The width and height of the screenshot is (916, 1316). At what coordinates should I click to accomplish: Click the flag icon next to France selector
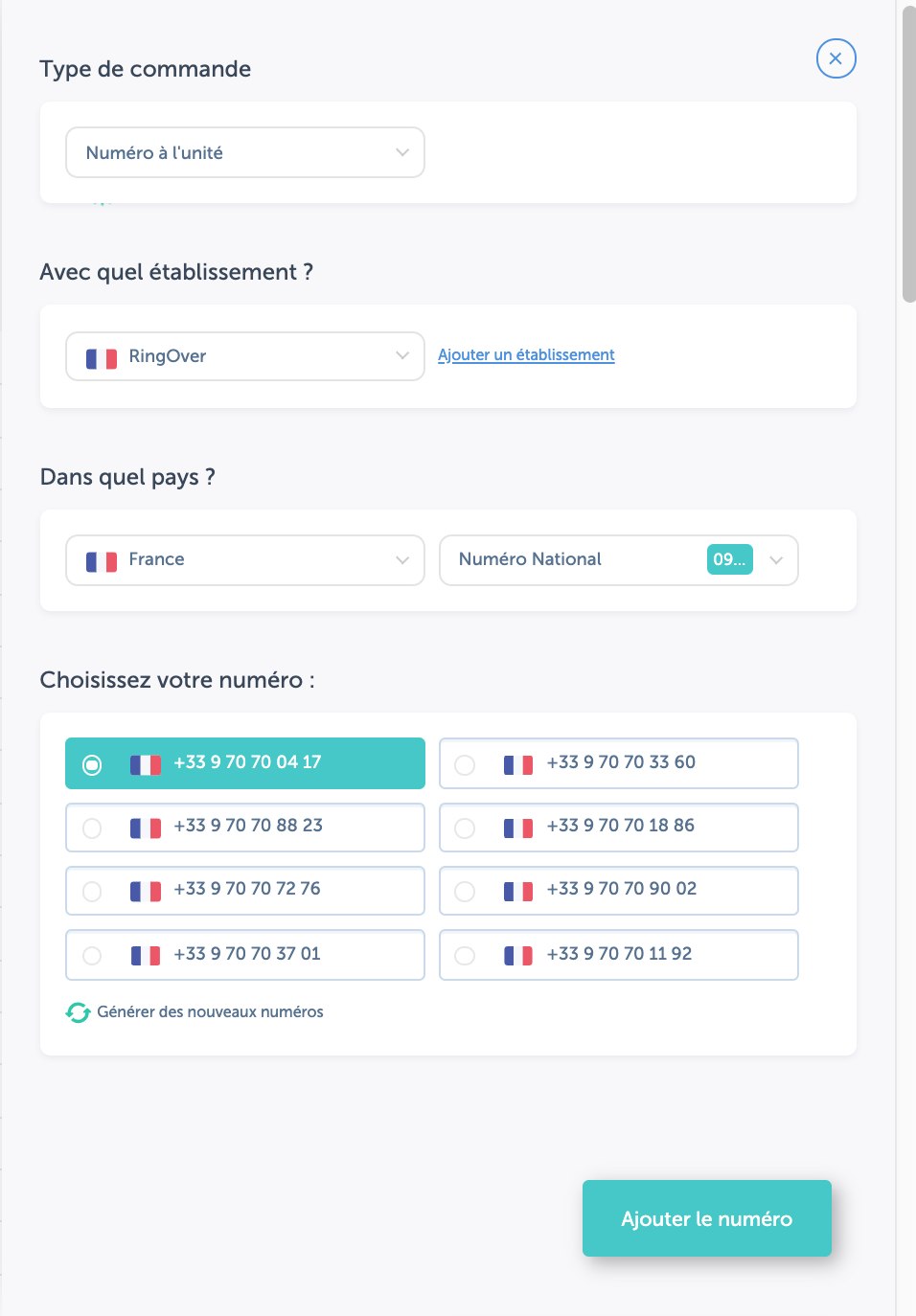click(101, 559)
